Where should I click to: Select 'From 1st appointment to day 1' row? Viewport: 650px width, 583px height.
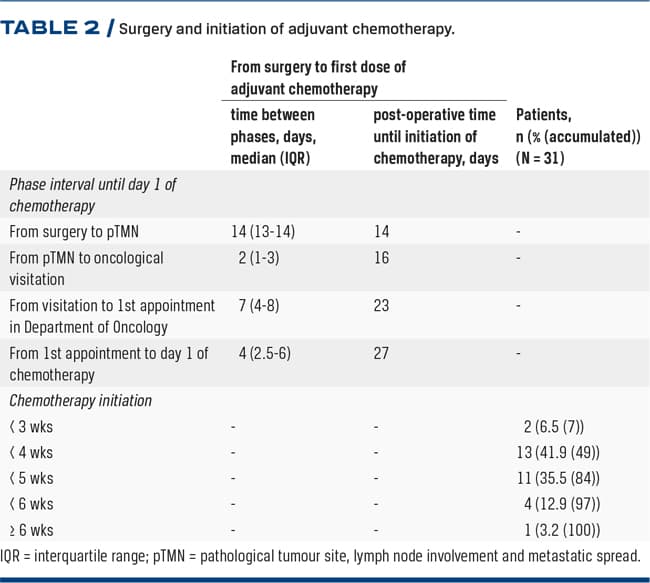click(108, 363)
